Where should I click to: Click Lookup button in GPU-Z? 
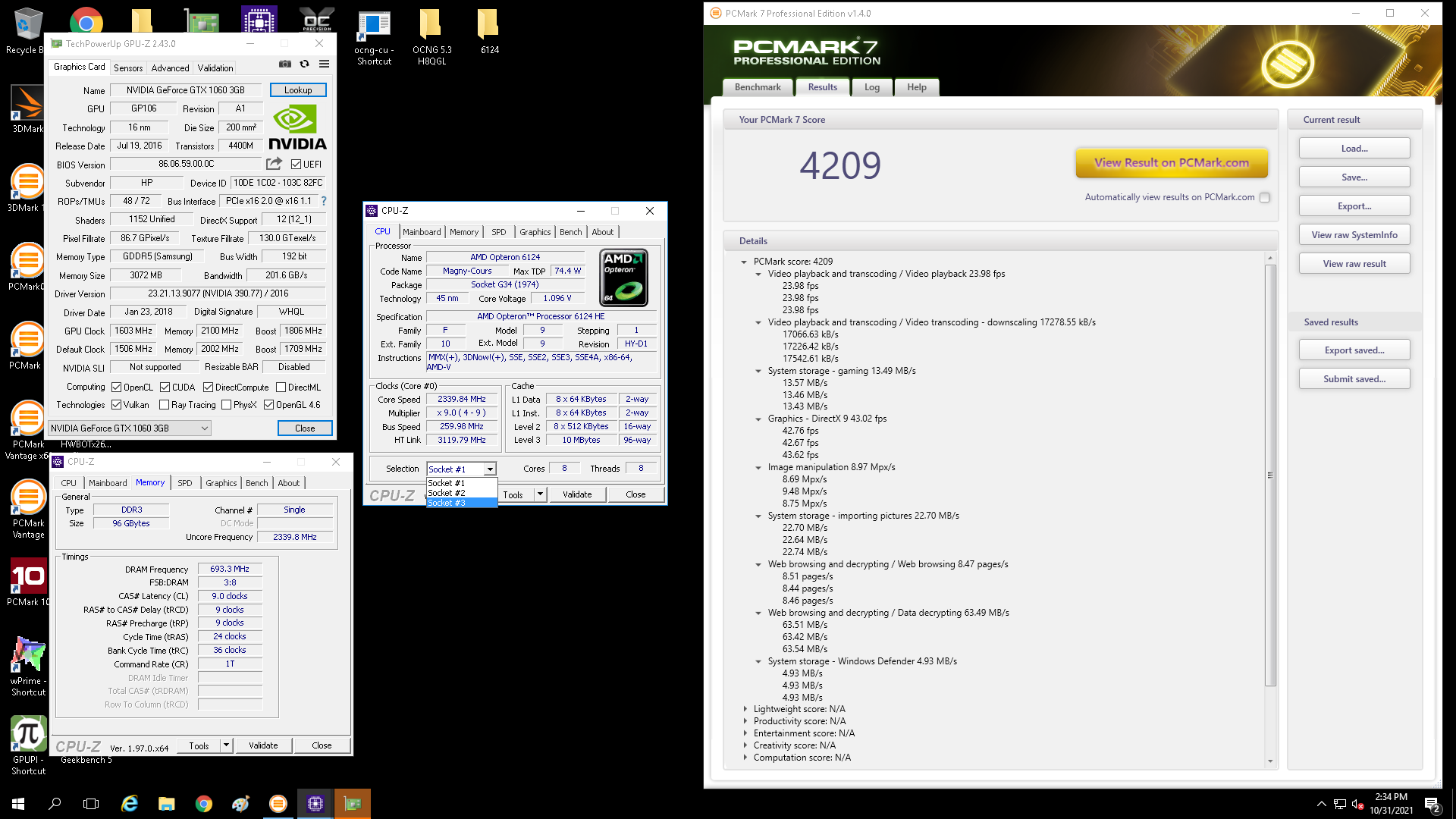point(298,90)
